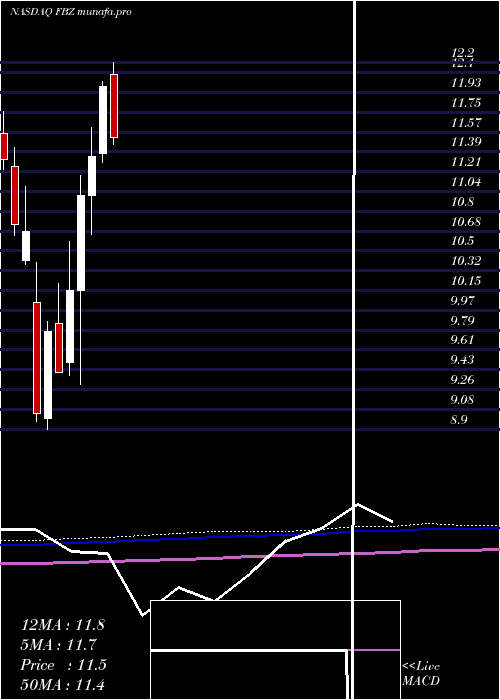
Task: Select the 11.75 price axis label
Action: pos(466,103)
